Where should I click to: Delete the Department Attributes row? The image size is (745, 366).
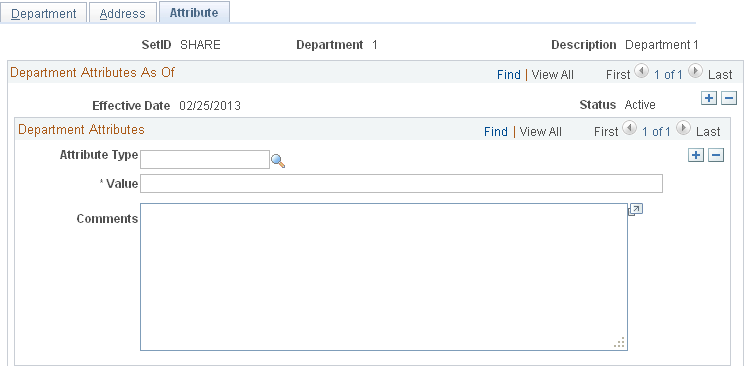tap(716, 155)
